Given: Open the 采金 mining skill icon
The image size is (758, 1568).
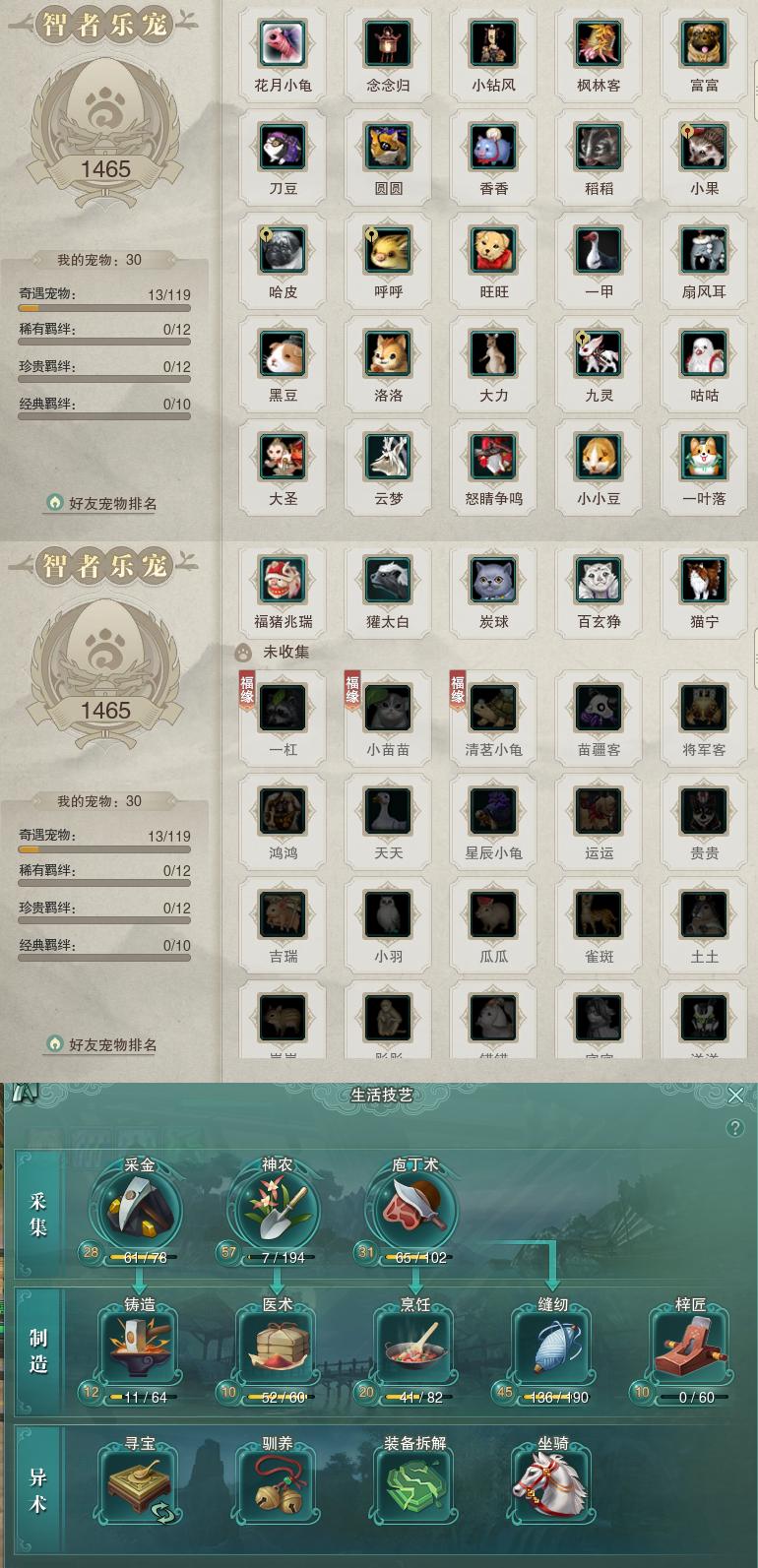Looking at the screenshot, I should click(139, 1209).
